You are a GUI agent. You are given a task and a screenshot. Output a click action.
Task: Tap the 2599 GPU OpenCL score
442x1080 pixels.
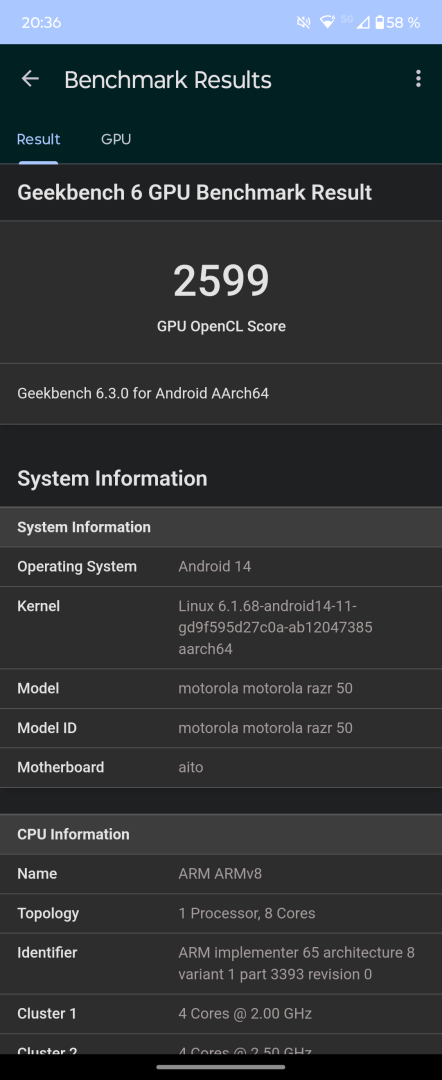tap(221, 282)
